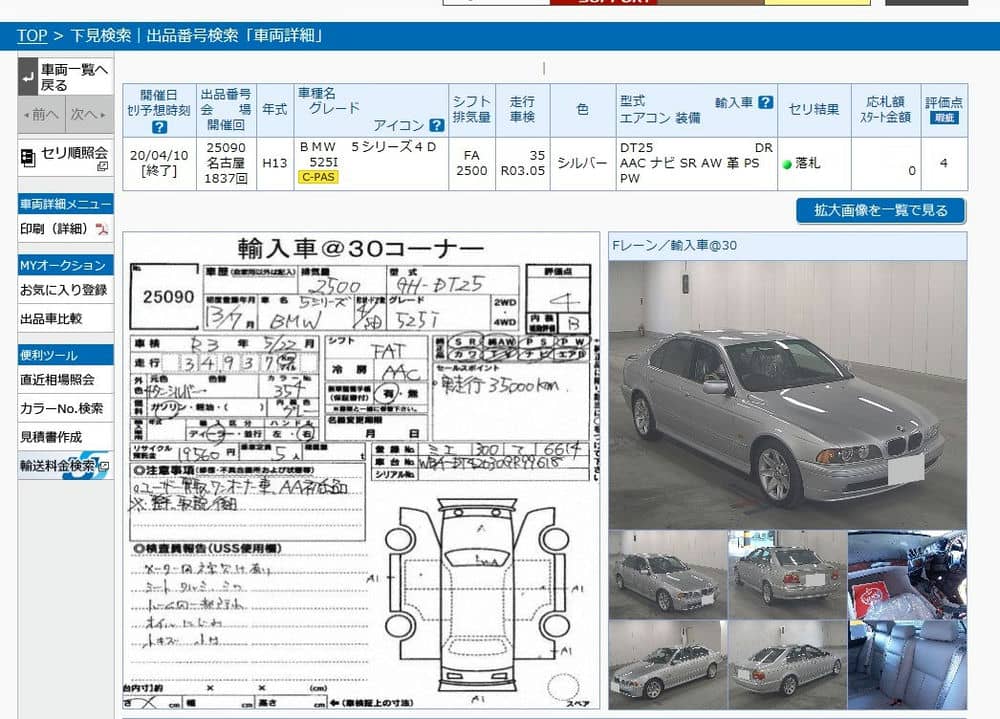The height and width of the screenshot is (719, 1000).
Task: Click external window icon beside 輸送料金検索
Action: pos(105,466)
